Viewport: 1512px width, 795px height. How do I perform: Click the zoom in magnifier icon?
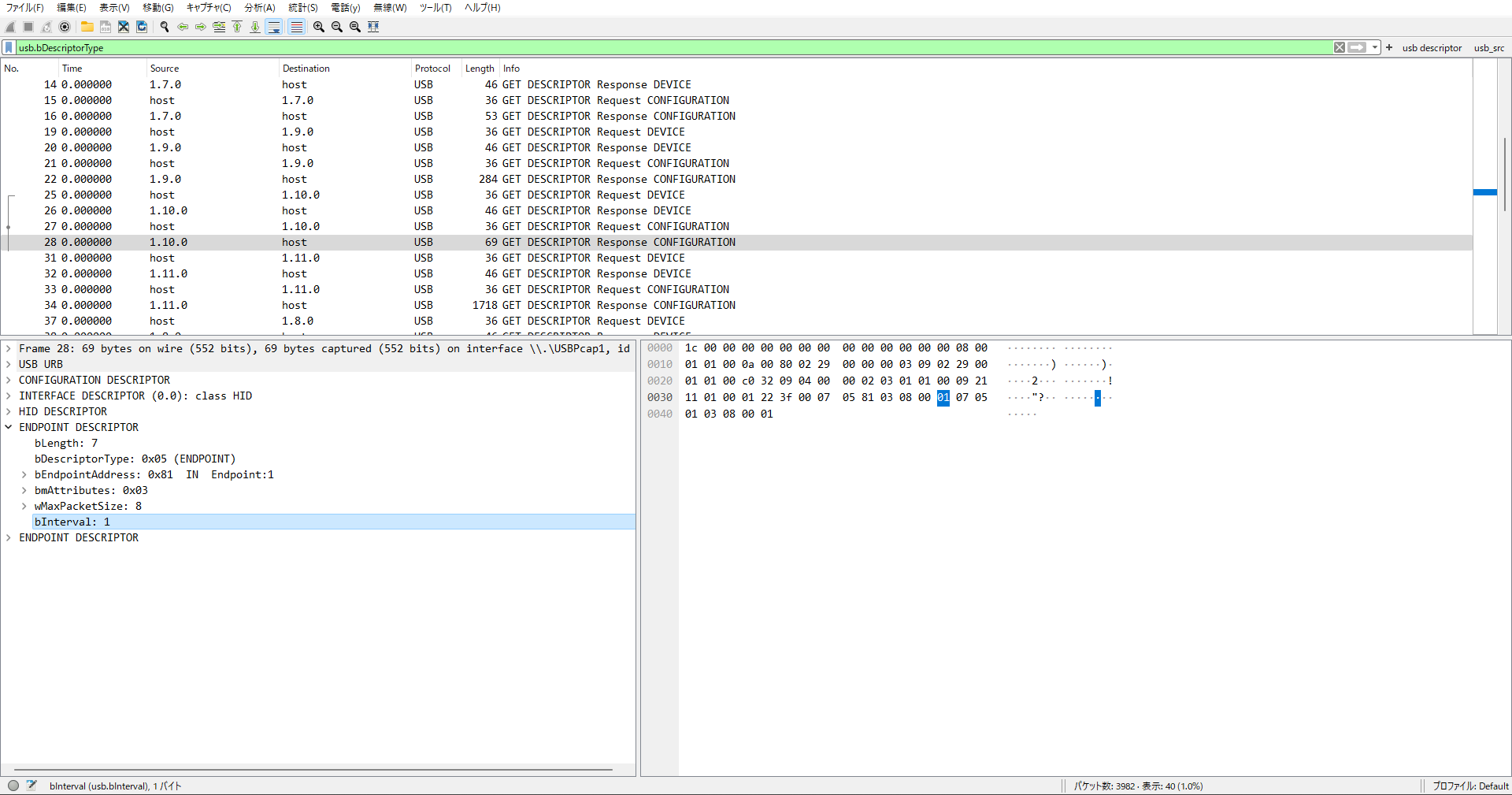coord(318,26)
